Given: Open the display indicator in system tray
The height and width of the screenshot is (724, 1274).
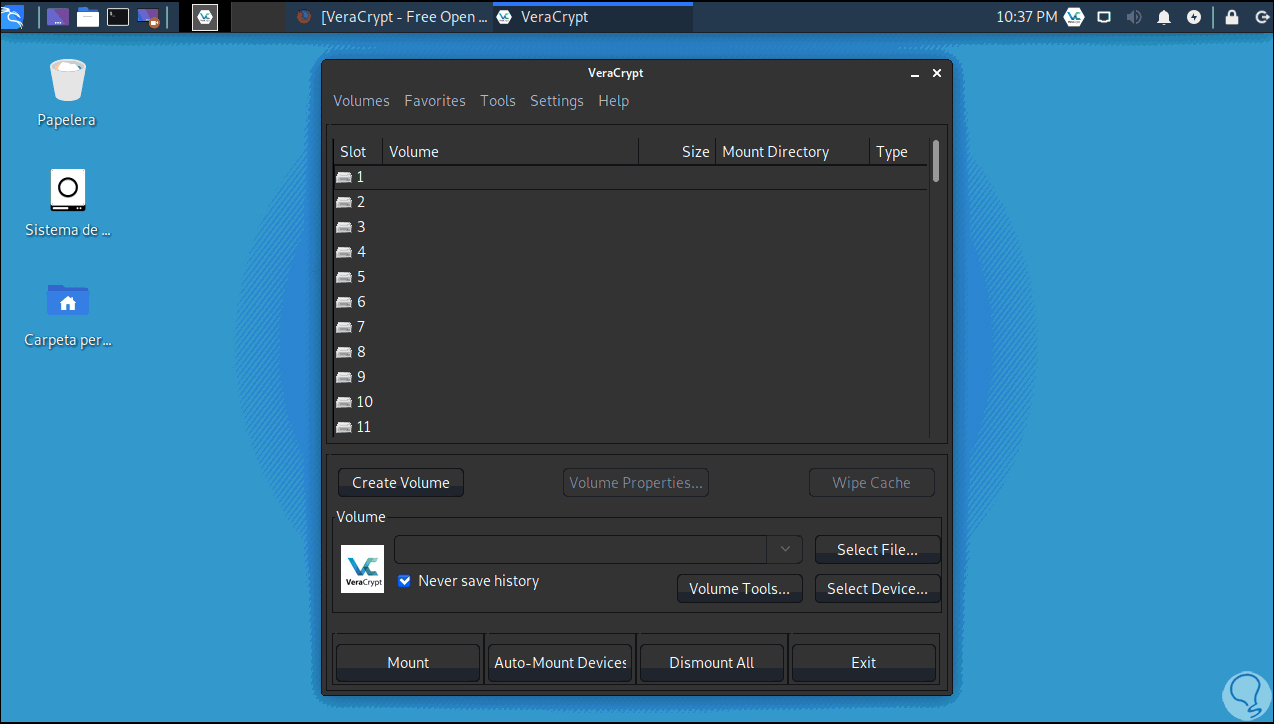Looking at the screenshot, I should (1104, 17).
